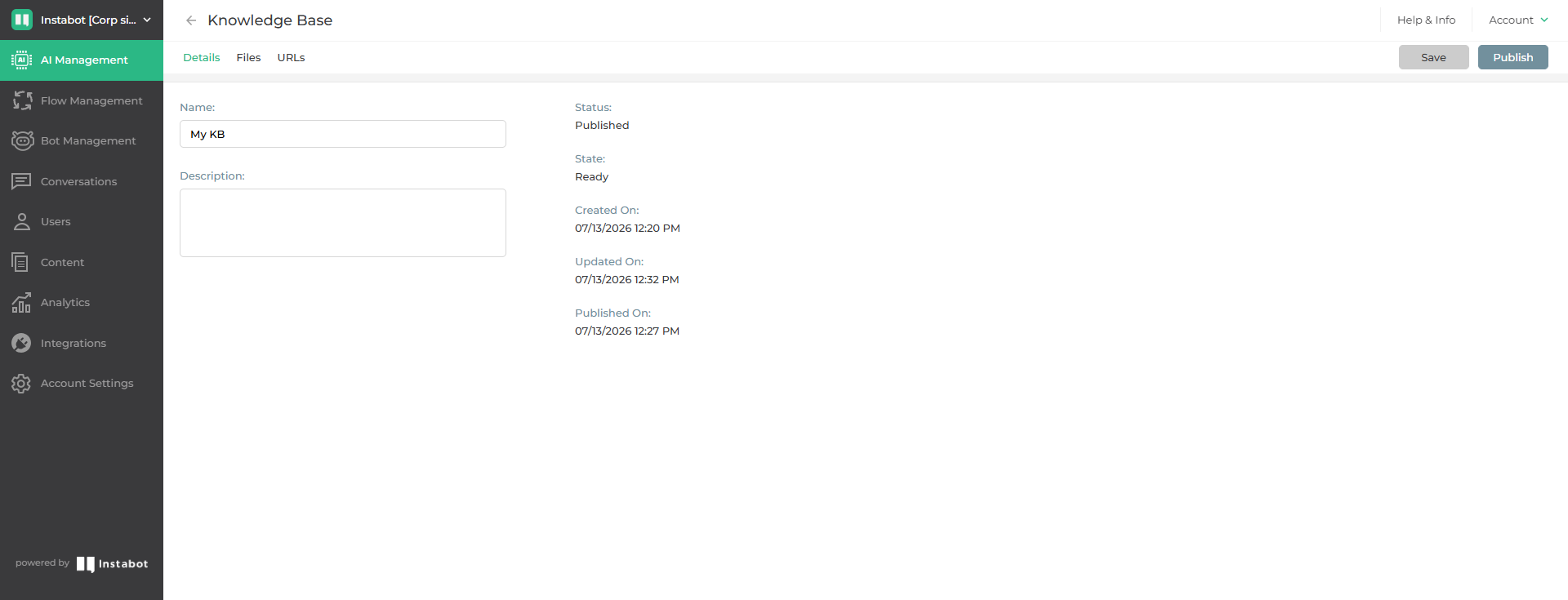Switch to the Files tab
Image resolution: width=1568 pixels, height=600 pixels.
point(248,57)
